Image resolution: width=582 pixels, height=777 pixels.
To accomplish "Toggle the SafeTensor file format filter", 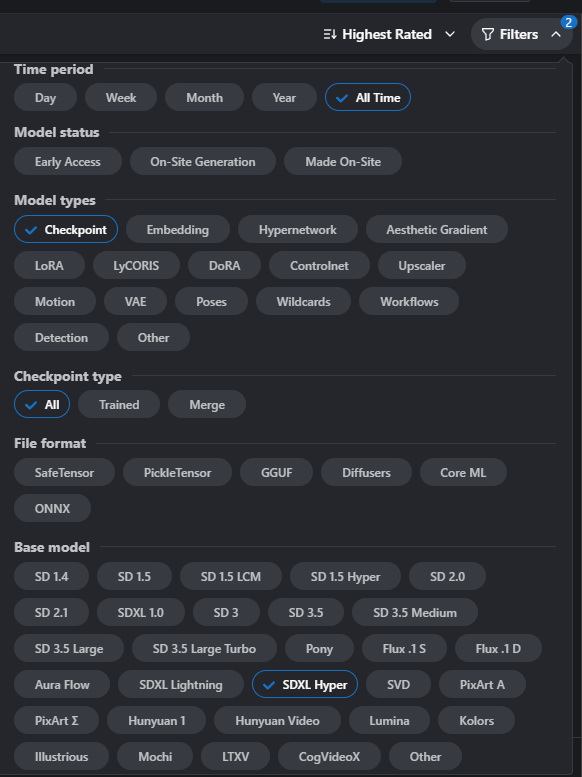I will tap(64, 473).
